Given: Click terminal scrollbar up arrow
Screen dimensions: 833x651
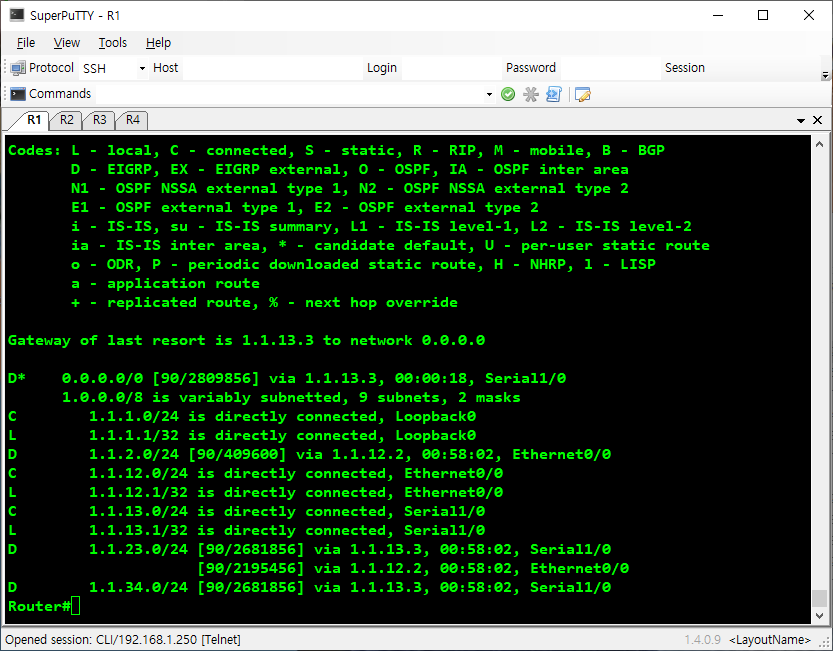Looking at the screenshot, I should pyautogui.click(x=819, y=144).
